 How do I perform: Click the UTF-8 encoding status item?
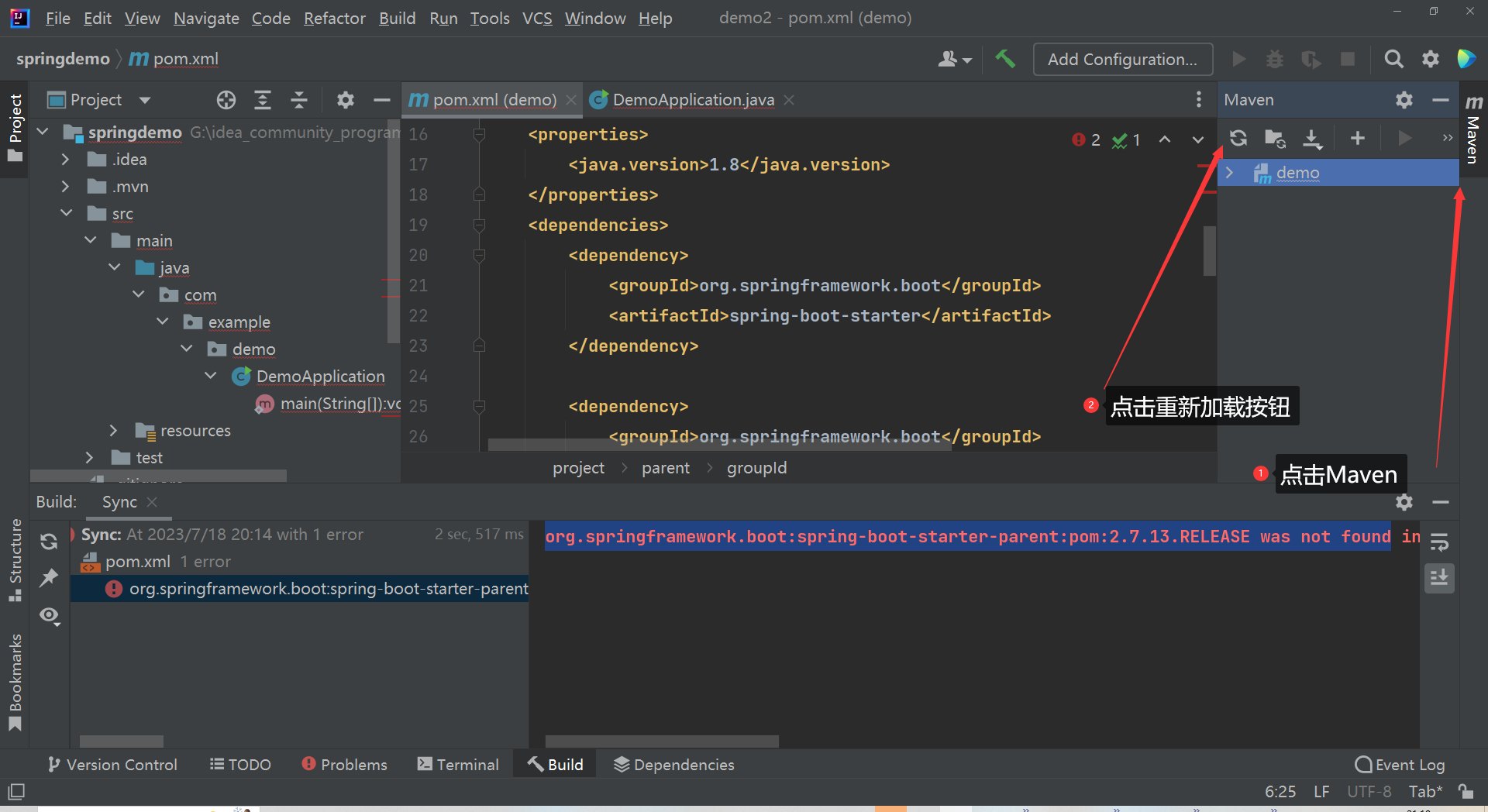pyautogui.click(x=1369, y=791)
